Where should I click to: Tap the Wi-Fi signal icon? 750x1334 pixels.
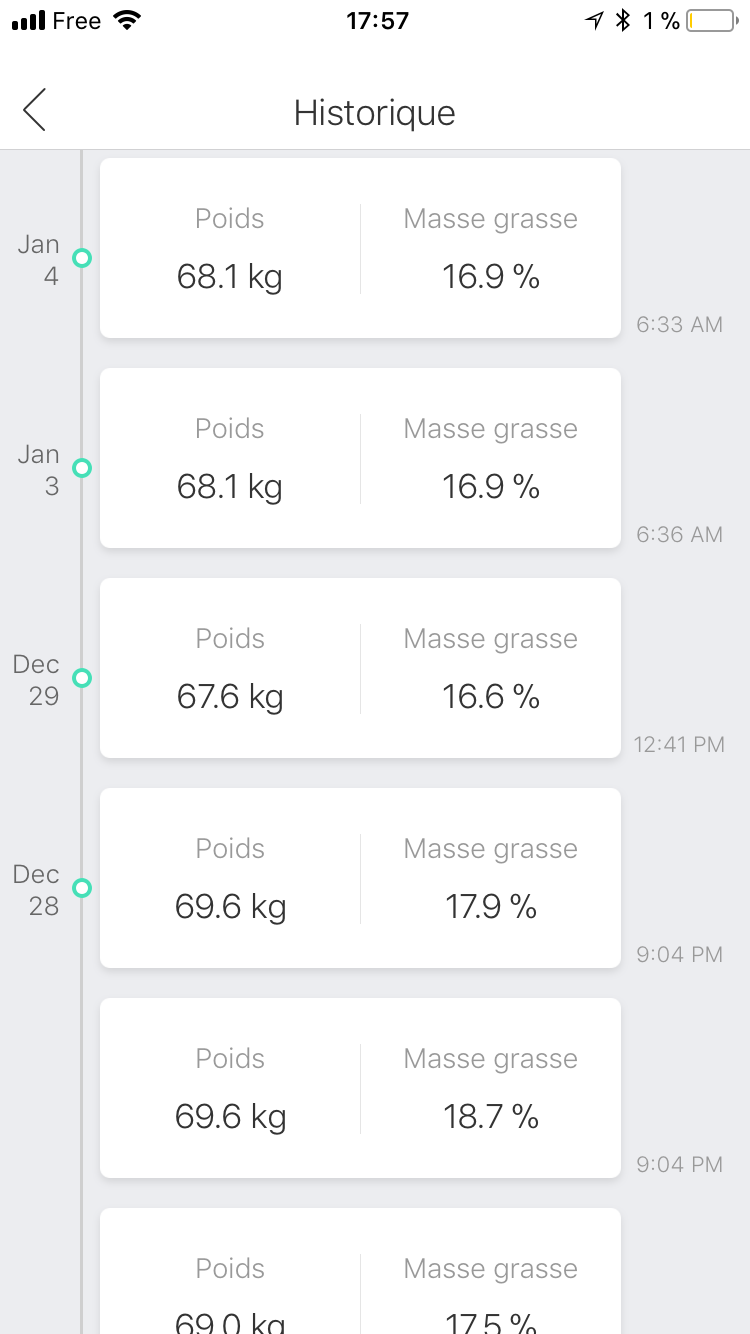coord(127,21)
